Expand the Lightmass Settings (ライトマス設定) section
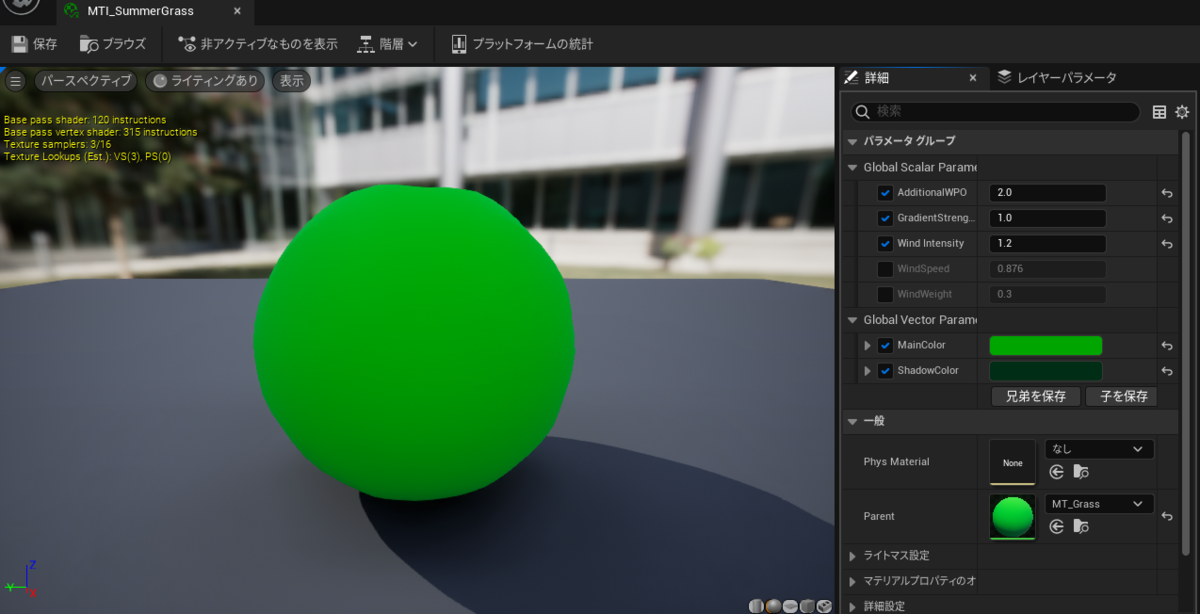Screen dimensions: 1200x614 853,556
